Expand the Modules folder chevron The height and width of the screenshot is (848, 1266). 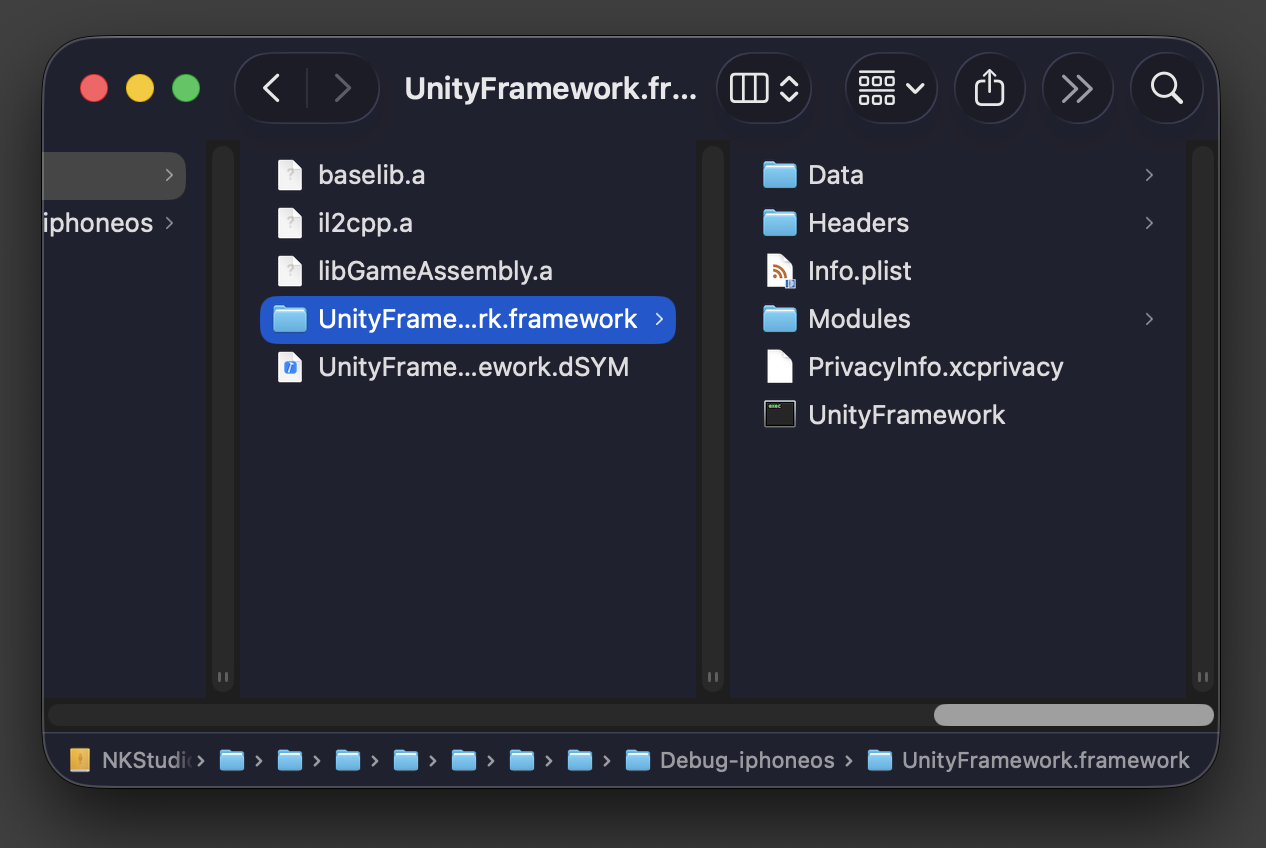pos(1149,319)
